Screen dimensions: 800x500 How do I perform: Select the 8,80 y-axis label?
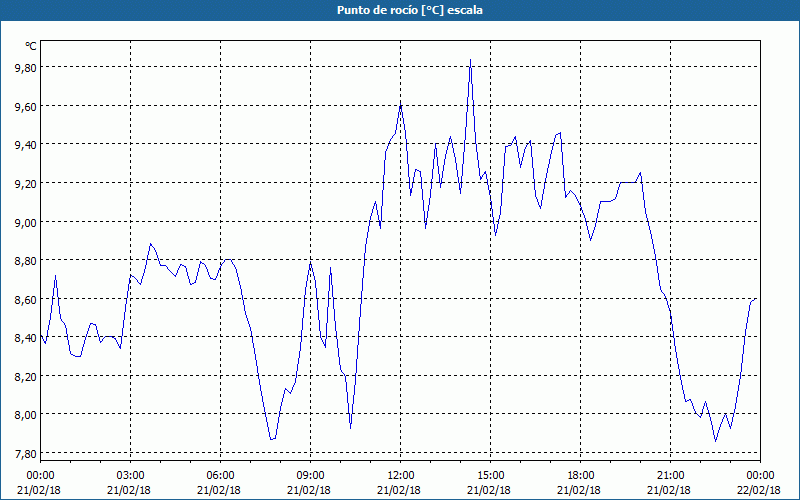26,260
